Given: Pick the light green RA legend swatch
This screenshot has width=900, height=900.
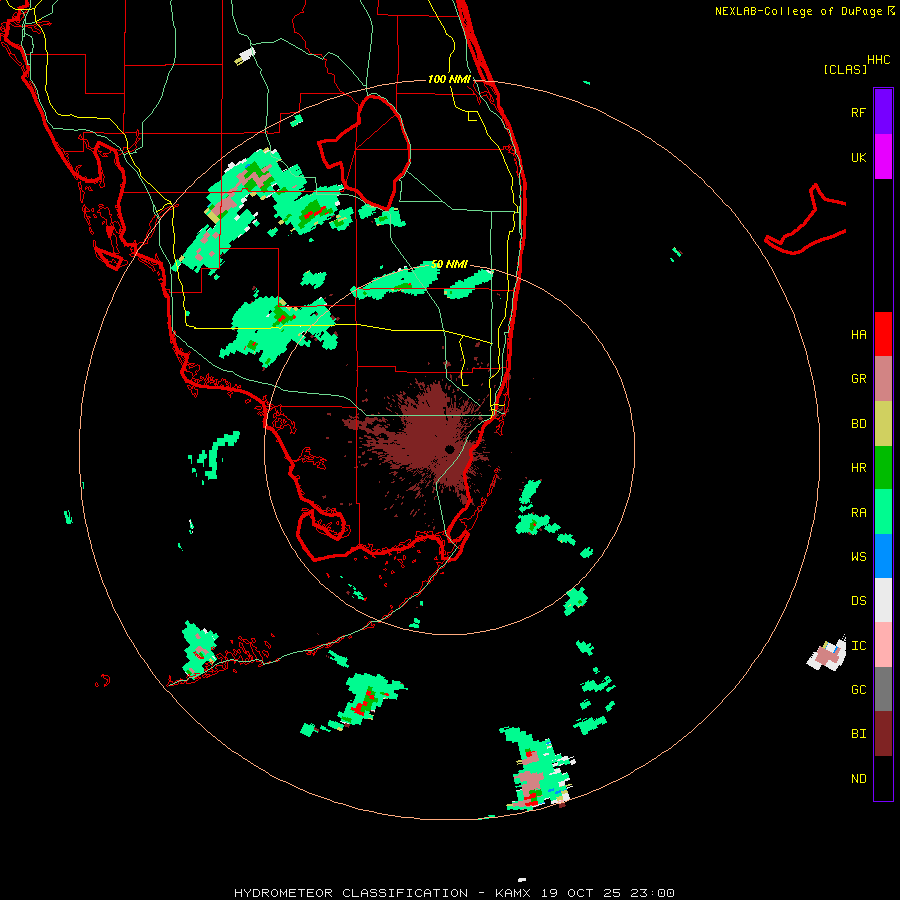Looking at the screenshot, I should point(883,512).
